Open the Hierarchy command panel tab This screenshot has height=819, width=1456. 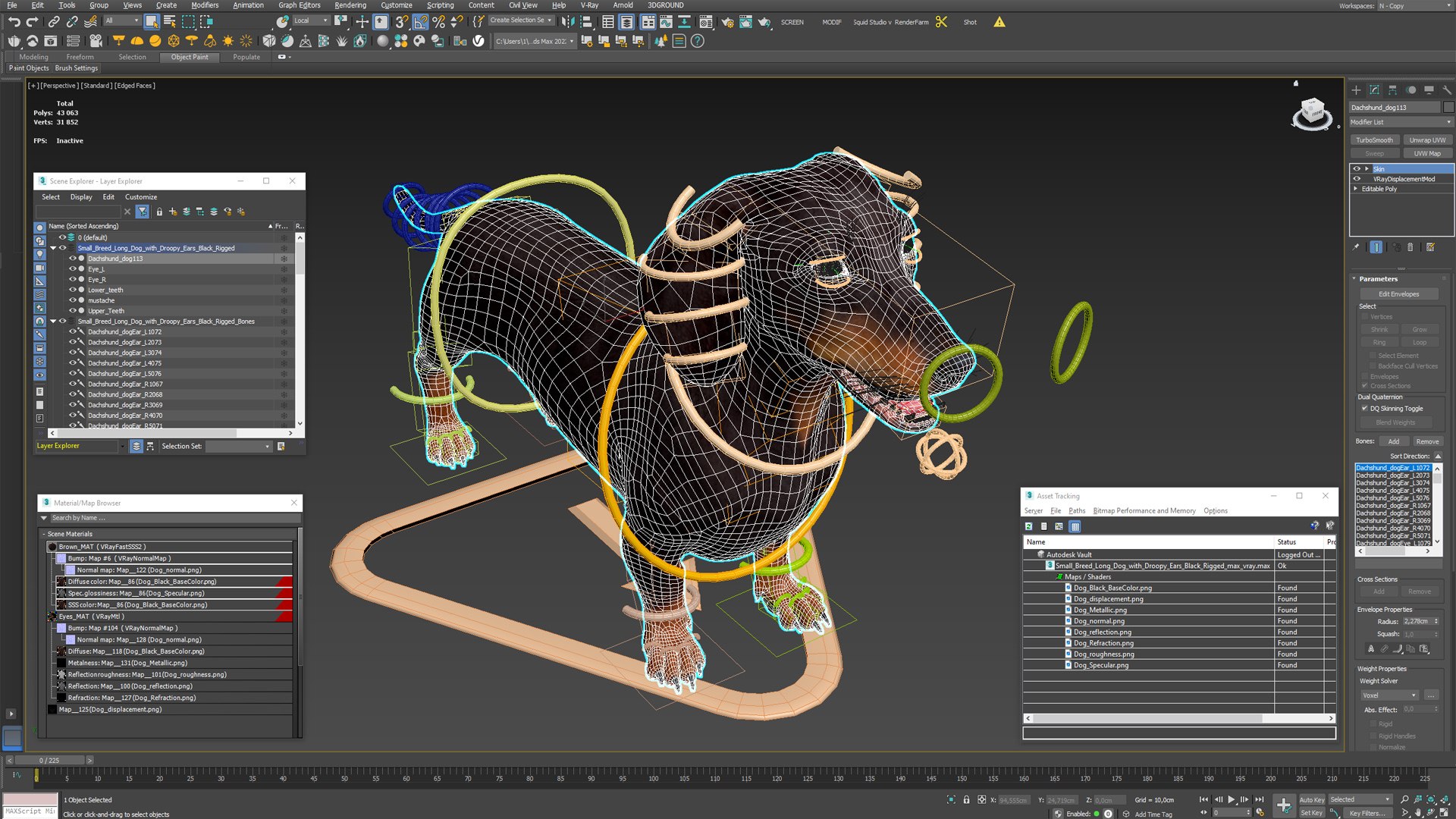point(1393,89)
